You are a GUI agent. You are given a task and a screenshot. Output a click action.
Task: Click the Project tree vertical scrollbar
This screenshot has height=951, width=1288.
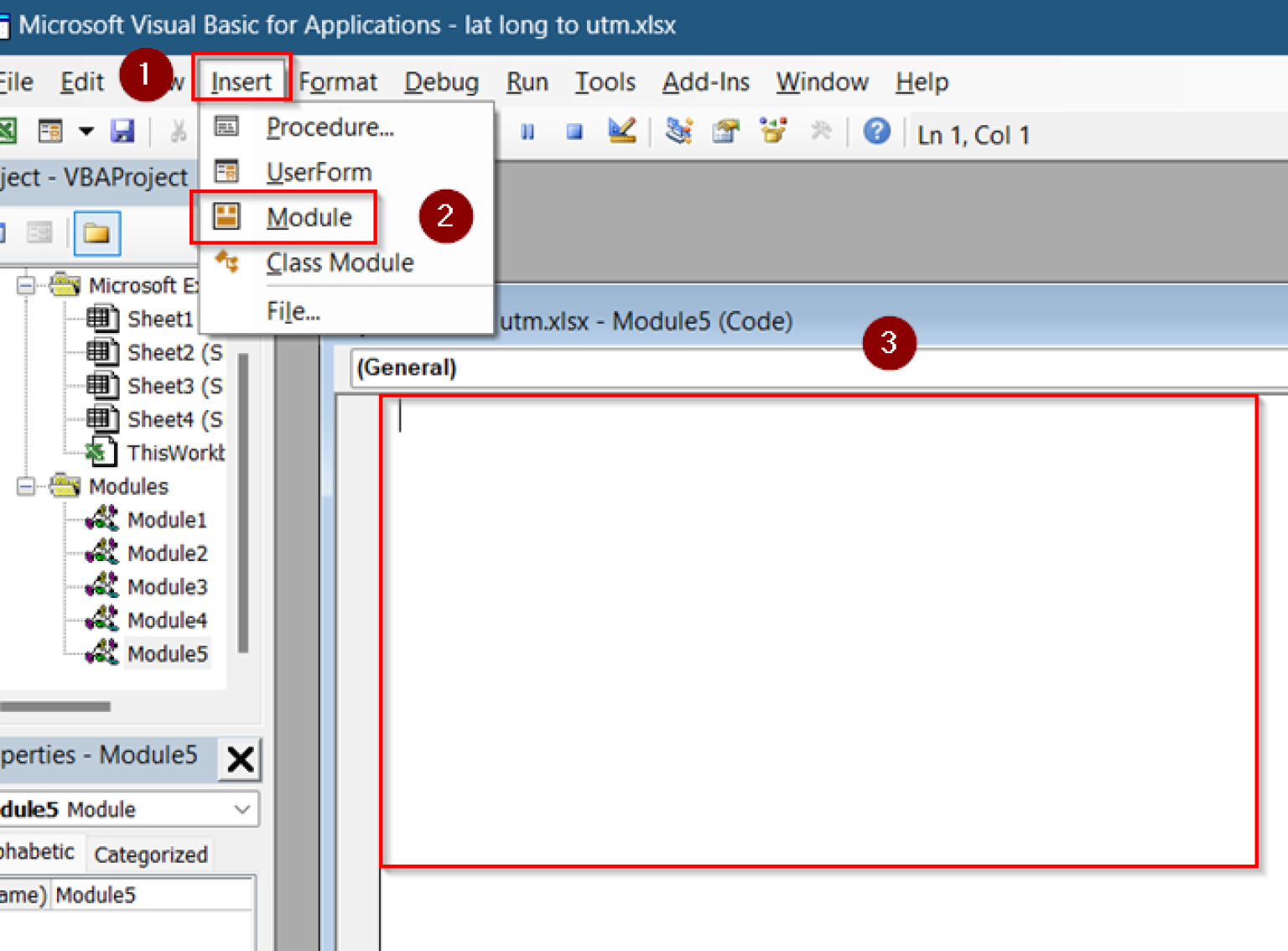[x=243, y=503]
